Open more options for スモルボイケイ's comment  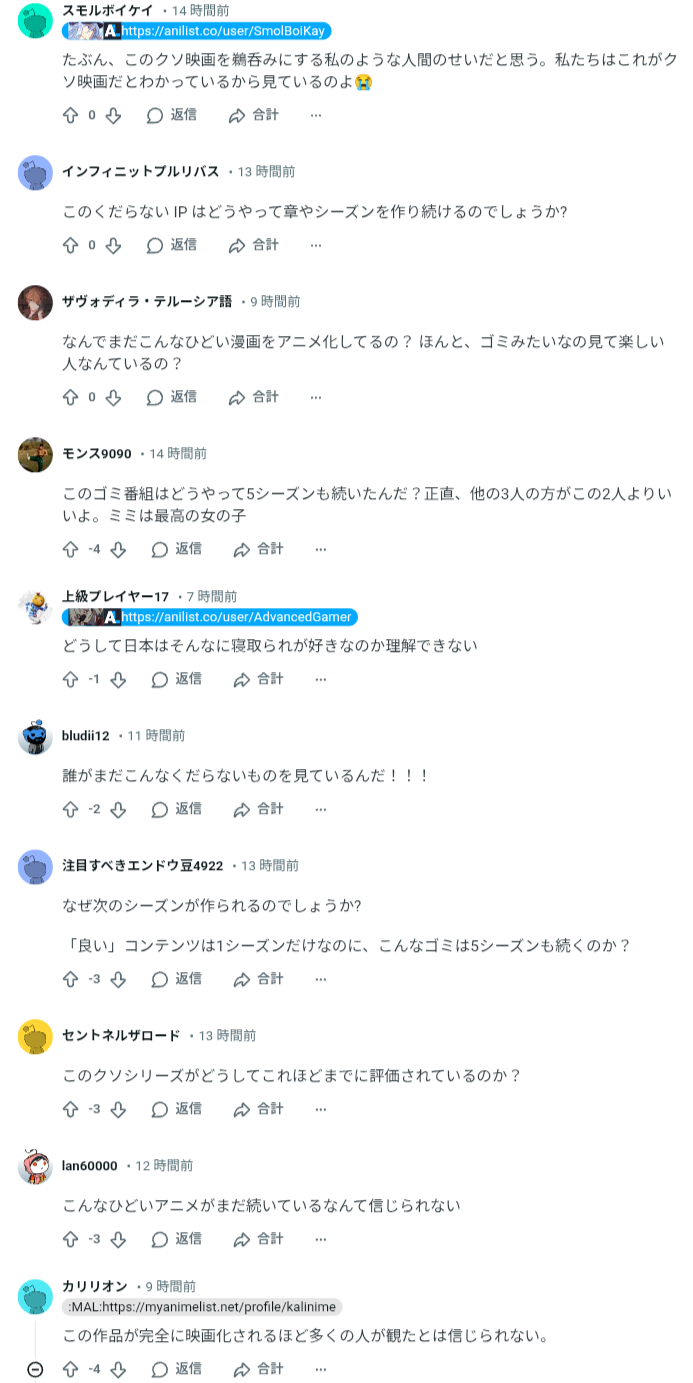[316, 115]
